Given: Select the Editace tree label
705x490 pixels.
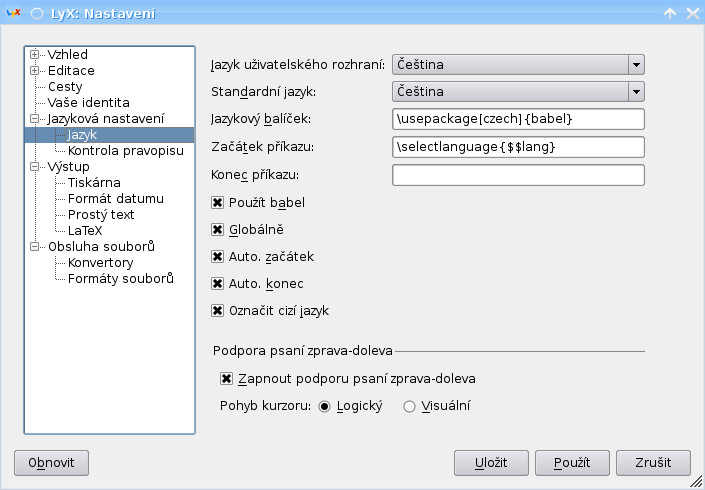Looking at the screenshot, I should click(x=71, y=71).
